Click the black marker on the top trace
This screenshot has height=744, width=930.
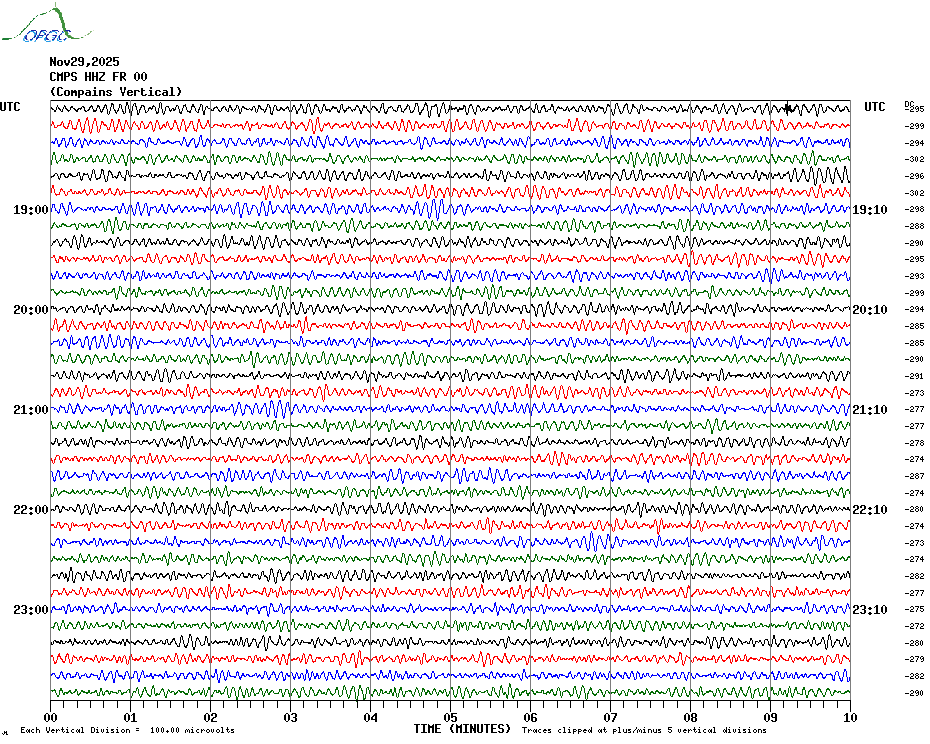coord(788,108)
